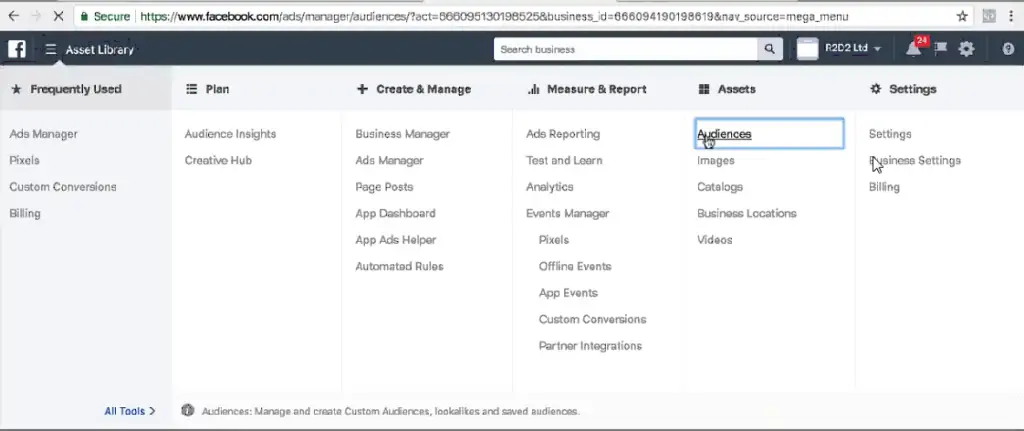Open Events Manager
Viewport: 1024px width, 431px height.
coord(568,214)
